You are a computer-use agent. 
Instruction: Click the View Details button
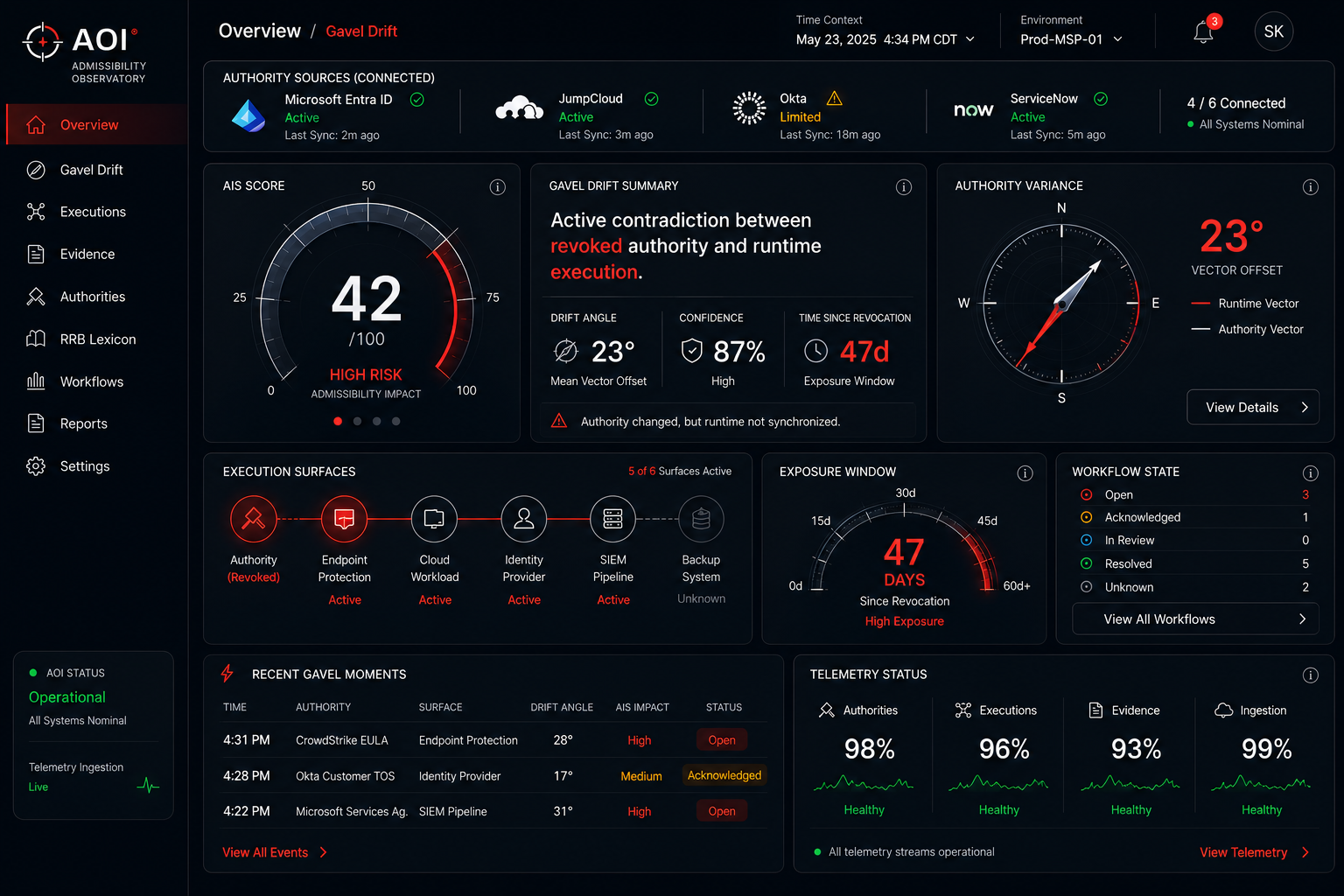pyautogui.click(x=1252, y=407)
